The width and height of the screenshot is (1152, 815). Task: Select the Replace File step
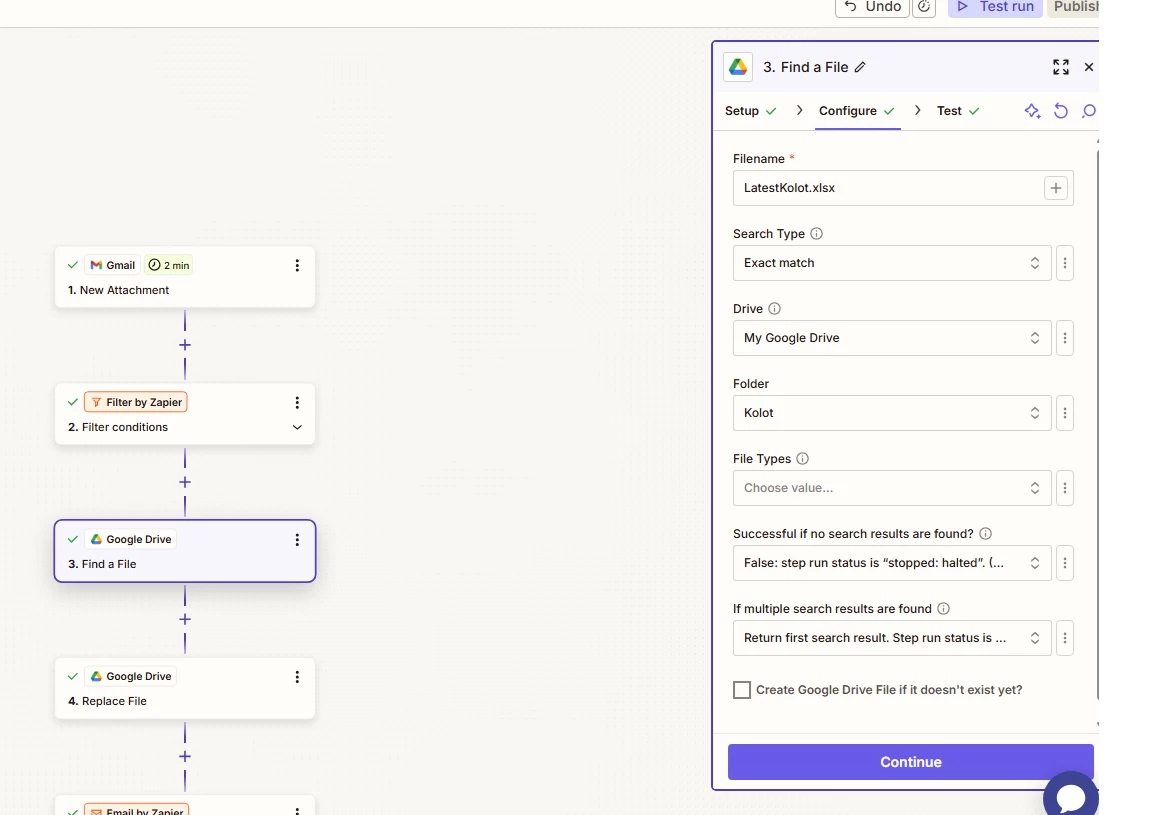coord(185,689)
